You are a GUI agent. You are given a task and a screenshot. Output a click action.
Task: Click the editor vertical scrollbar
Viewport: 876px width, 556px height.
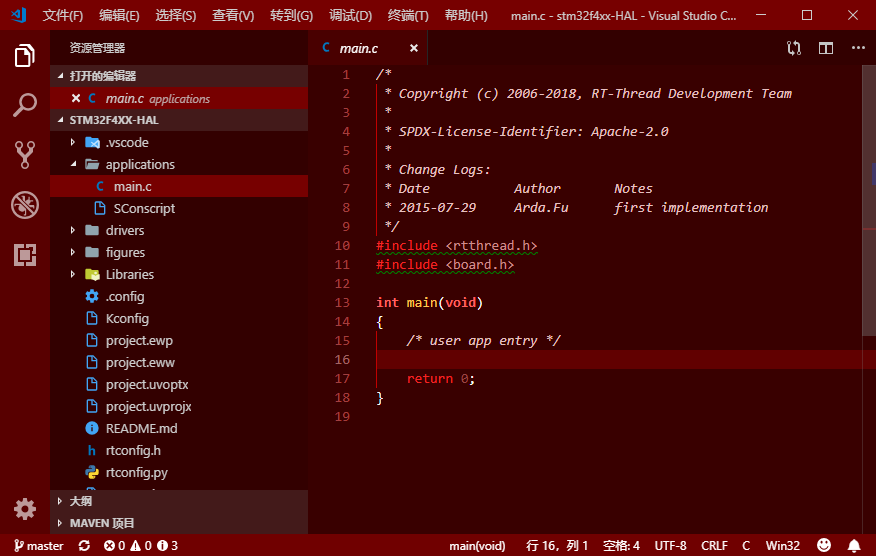pyautogui.click(x=869, y=201)
